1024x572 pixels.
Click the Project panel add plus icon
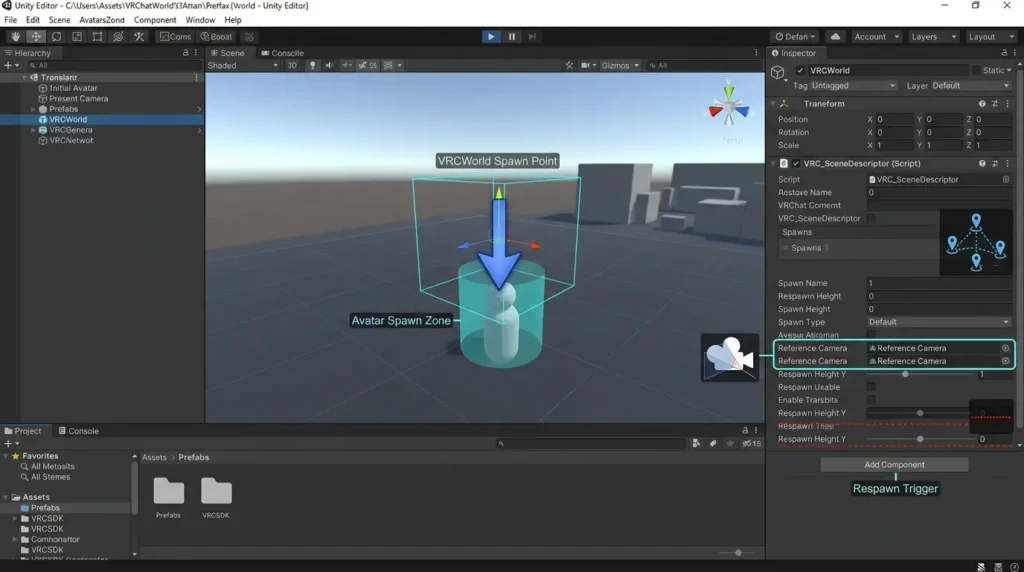click(x=8, y=443)
